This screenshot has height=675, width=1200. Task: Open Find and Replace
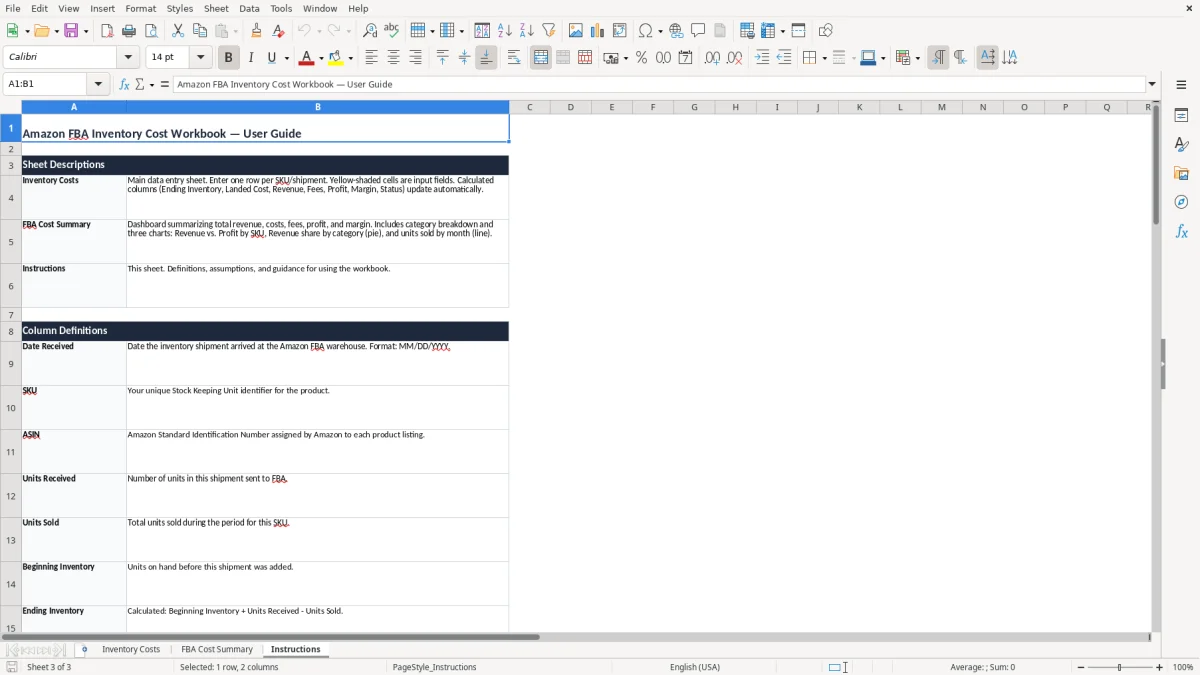[370, 31]
